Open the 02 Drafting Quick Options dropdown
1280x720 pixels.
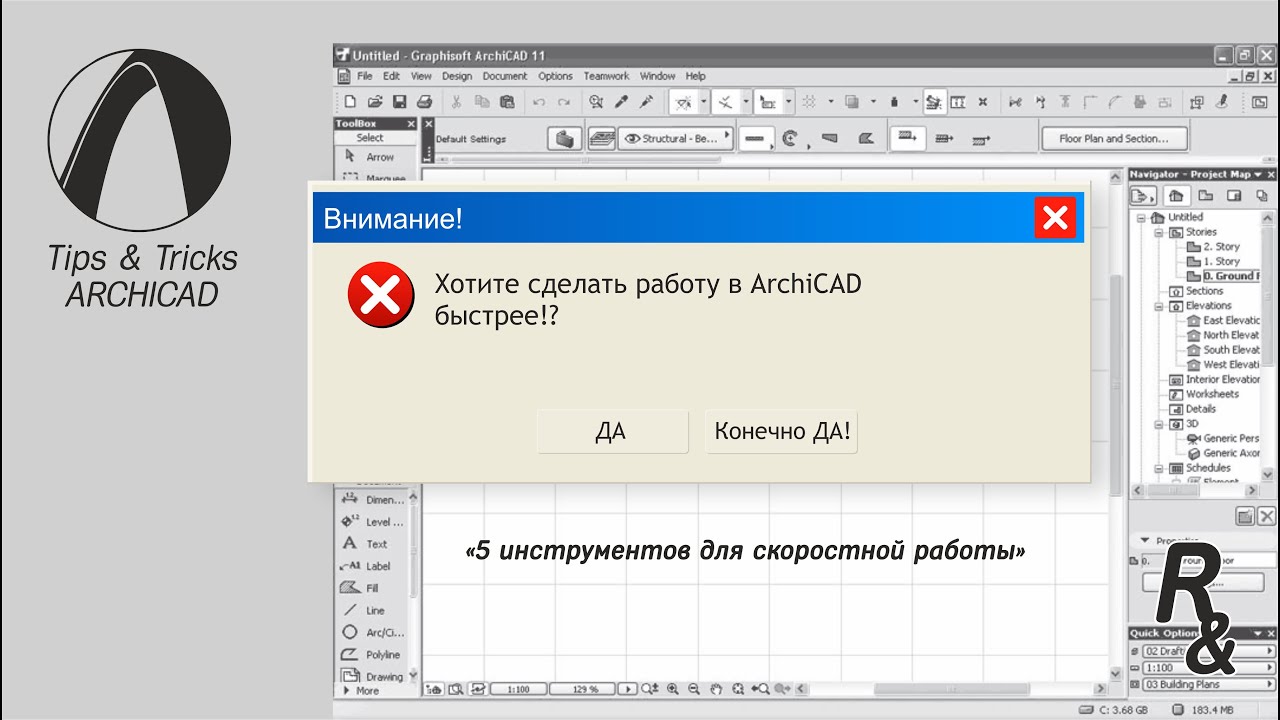(1209, 651)
